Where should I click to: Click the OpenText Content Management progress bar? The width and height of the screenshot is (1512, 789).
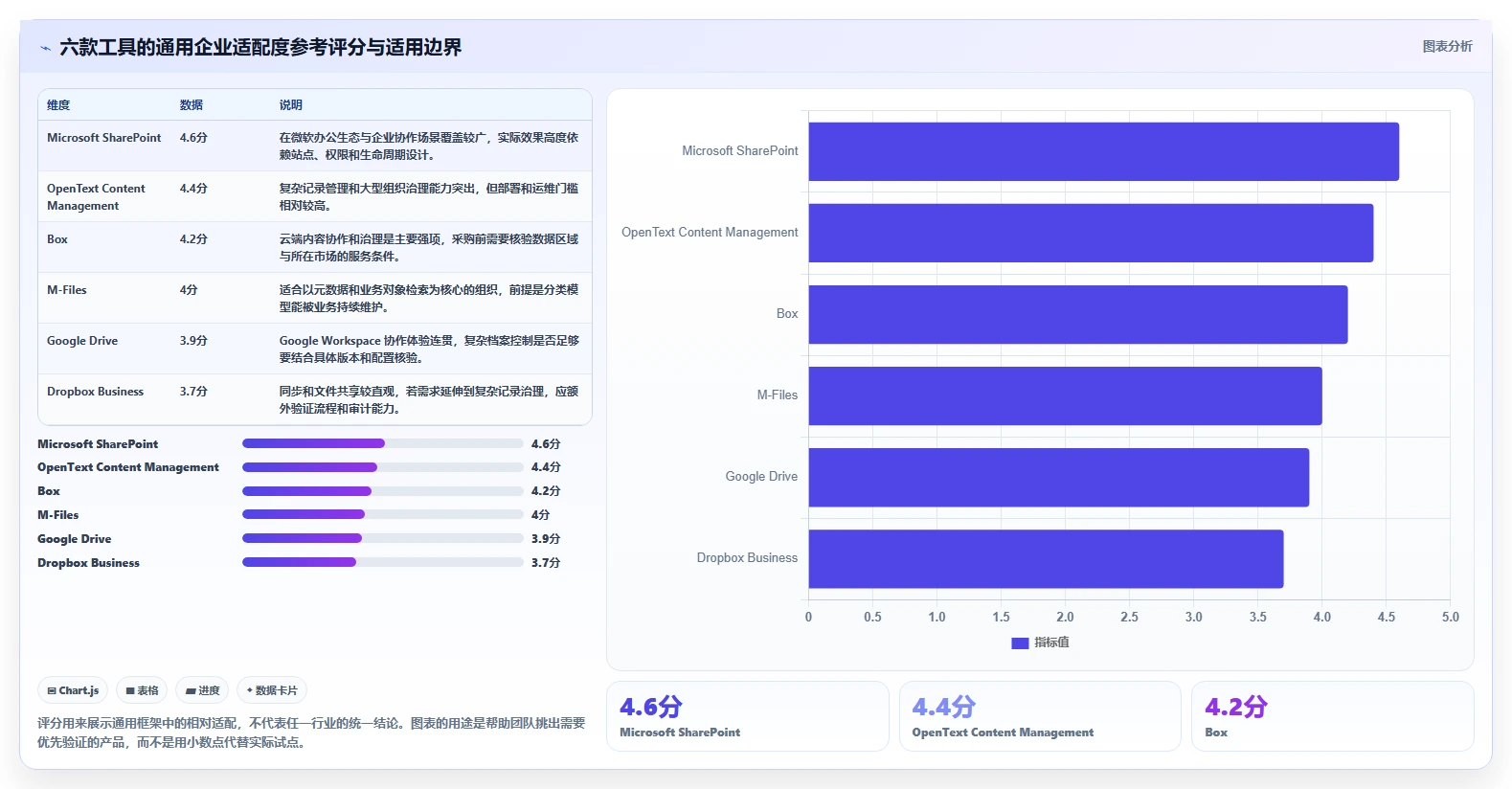383,467
